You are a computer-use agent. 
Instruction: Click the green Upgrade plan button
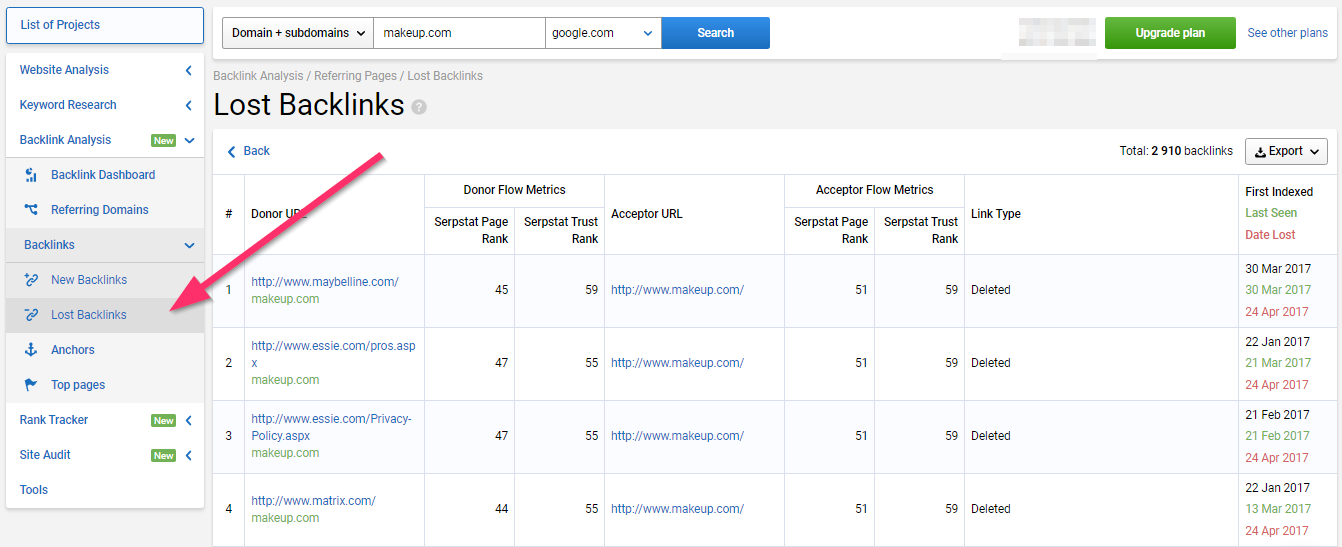(x=1170, y=33)
